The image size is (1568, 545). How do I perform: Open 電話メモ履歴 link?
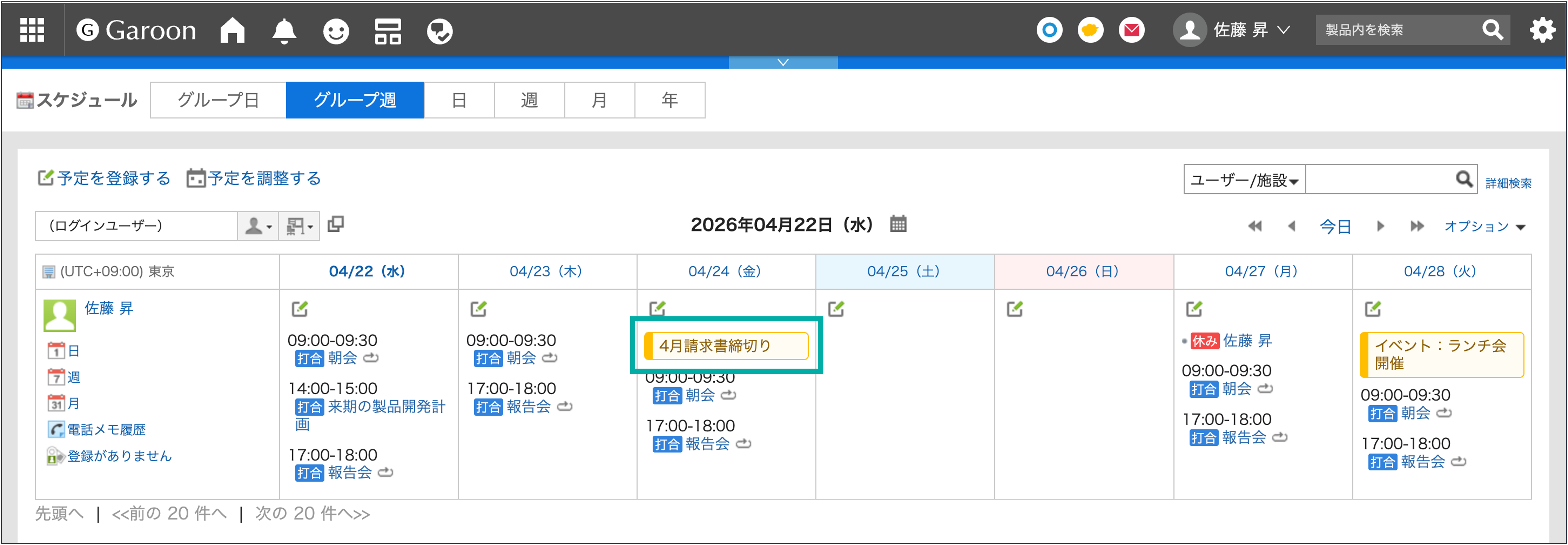pyautogui.click(x=106, y=430)
